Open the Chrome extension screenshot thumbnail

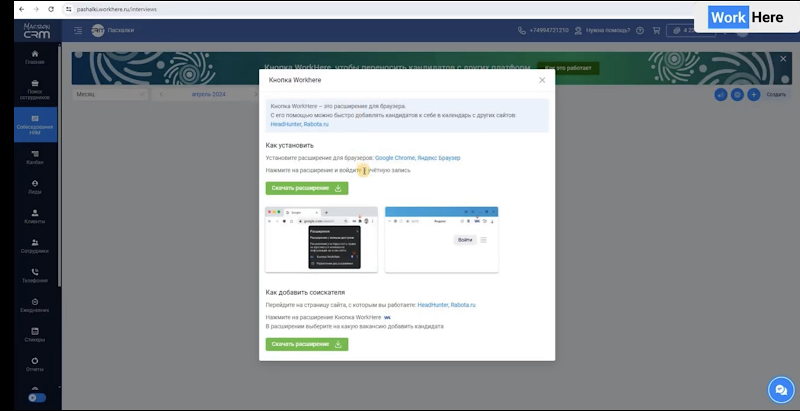click(x=321, y=240)
